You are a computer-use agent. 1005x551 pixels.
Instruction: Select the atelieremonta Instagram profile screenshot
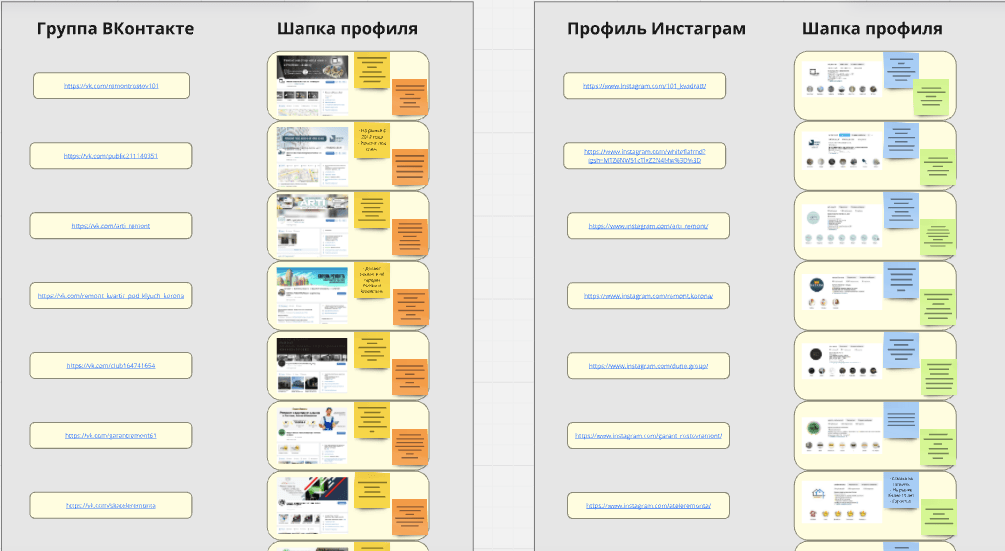pos(842,502)
